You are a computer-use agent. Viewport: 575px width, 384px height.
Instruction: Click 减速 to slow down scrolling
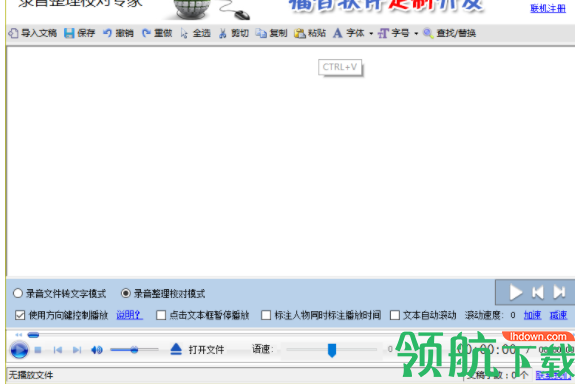[x=558, y=315]
